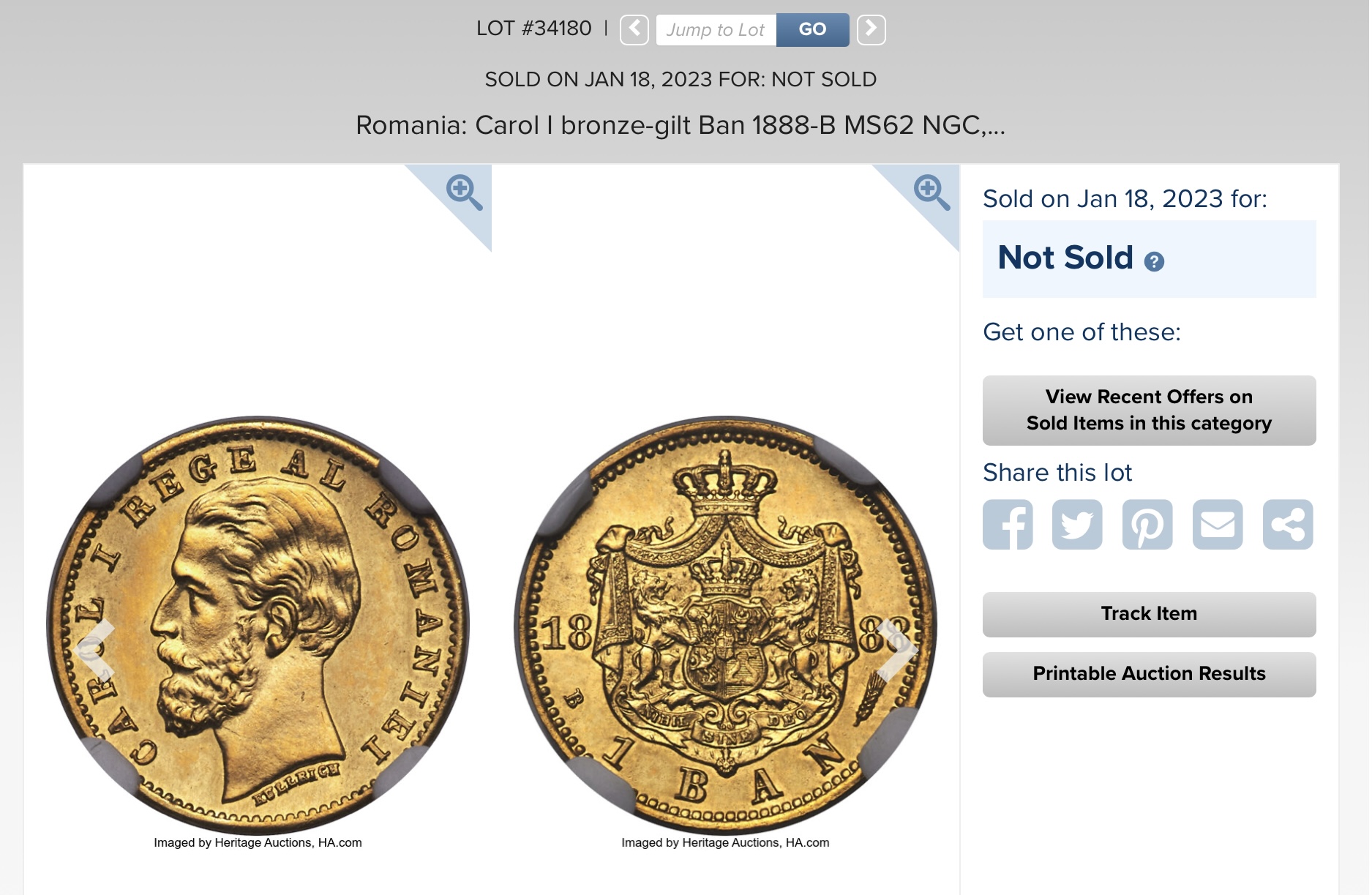The image size is (1372, 895).
Task: Zoom the obverse coin image magnifier
Action: 464,192
